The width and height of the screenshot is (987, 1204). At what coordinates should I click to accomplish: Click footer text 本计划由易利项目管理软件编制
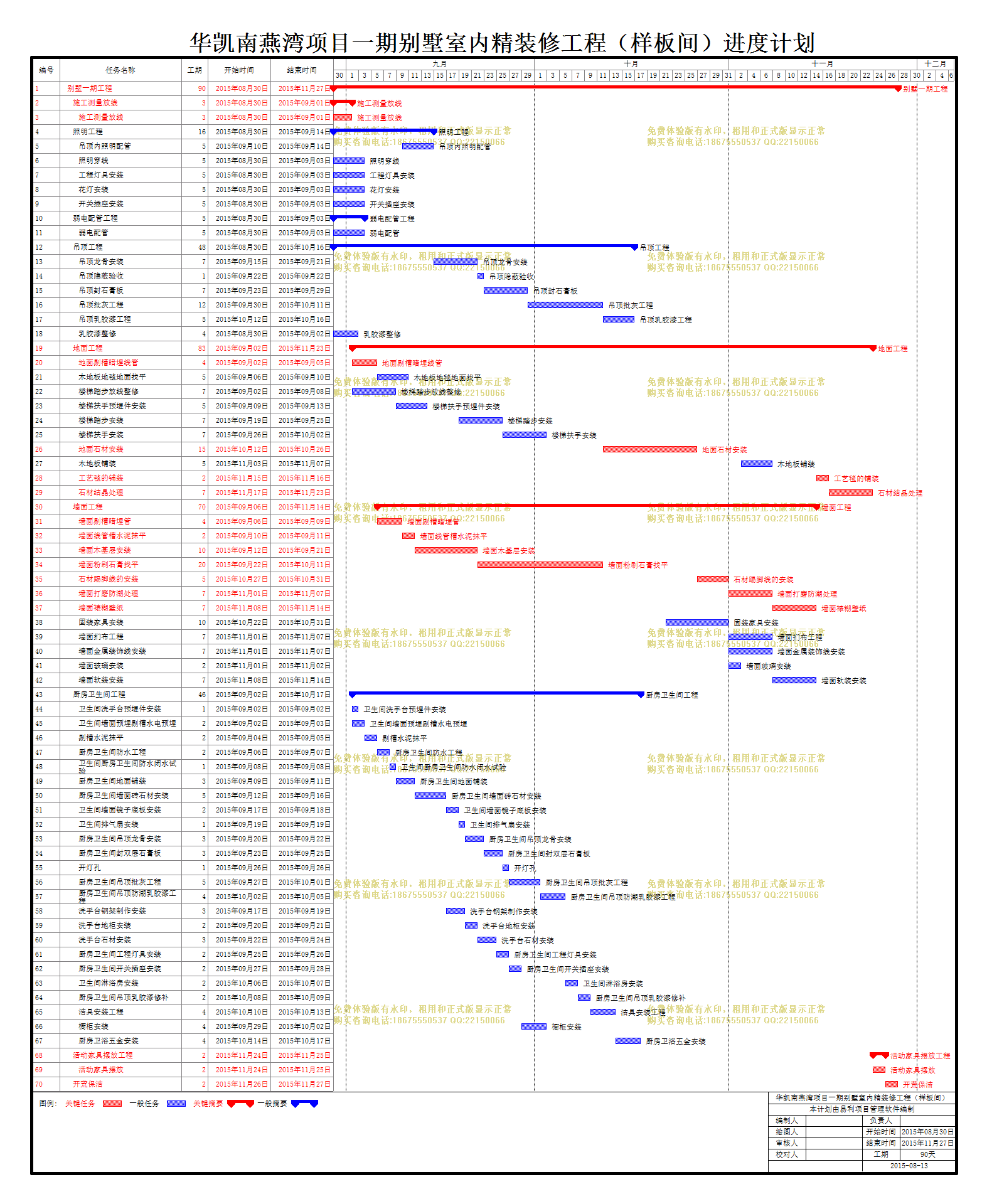click(862, 1109)
